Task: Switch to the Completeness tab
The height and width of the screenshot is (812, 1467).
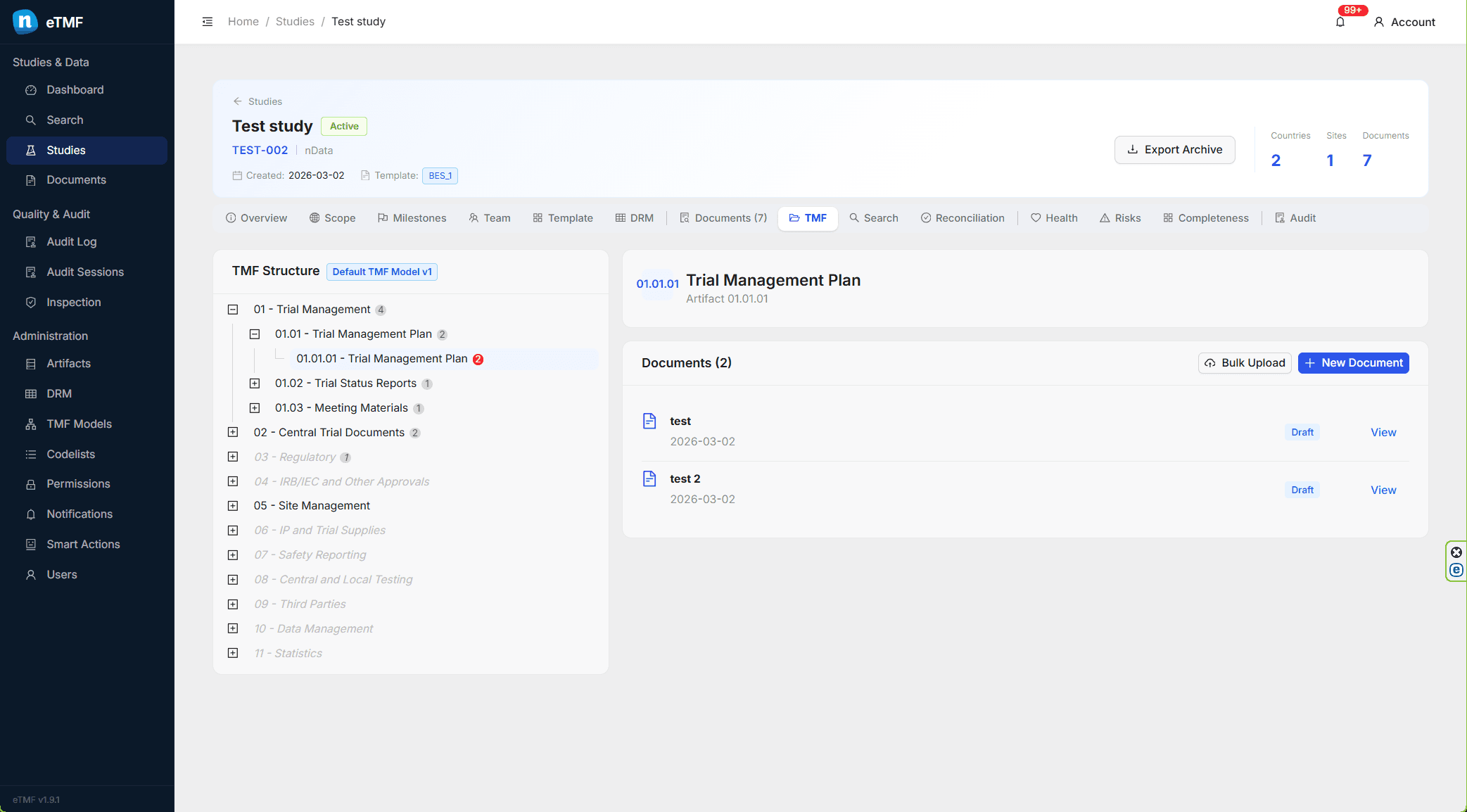Action: 1206,218
